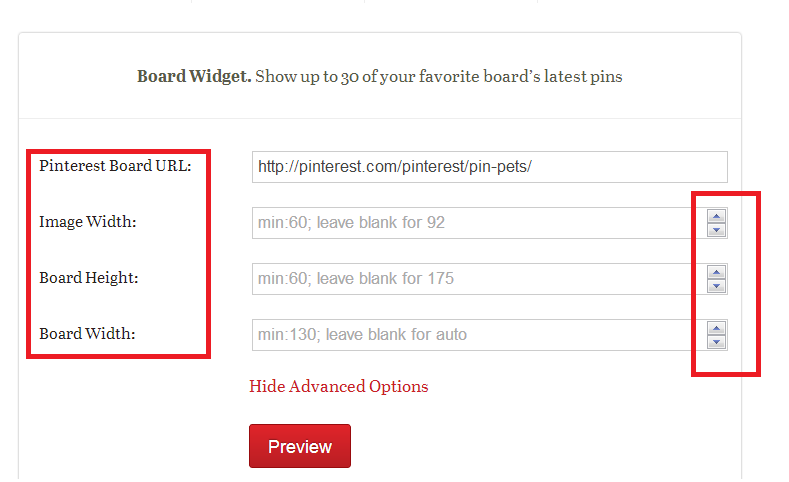
Task: Click the bold 'Board Widget.' title
Action: pos(194,77)
